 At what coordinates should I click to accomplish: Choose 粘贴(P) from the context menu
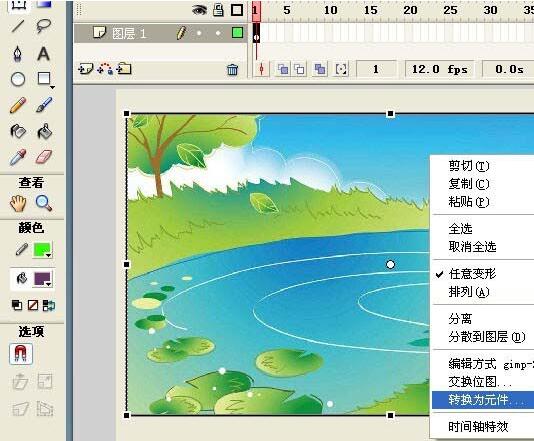click(x=469, y=202)
